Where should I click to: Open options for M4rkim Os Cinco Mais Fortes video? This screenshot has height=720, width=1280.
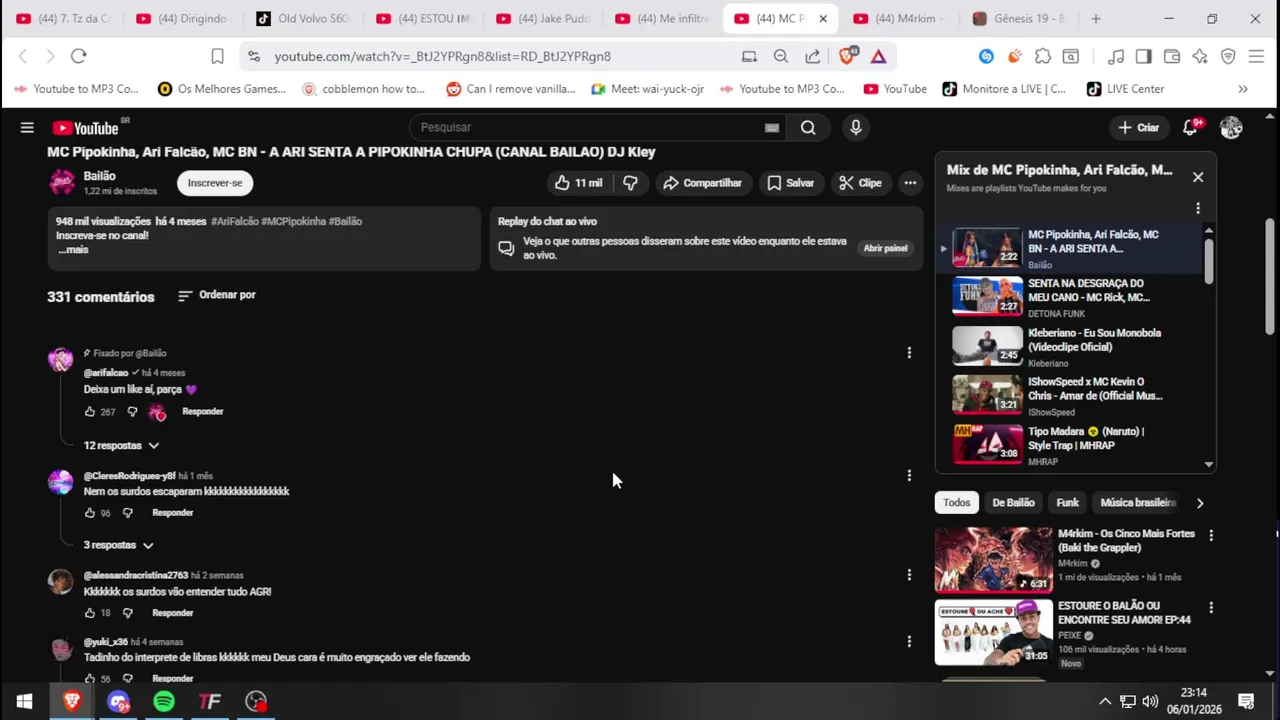(x=1211, y=536)
